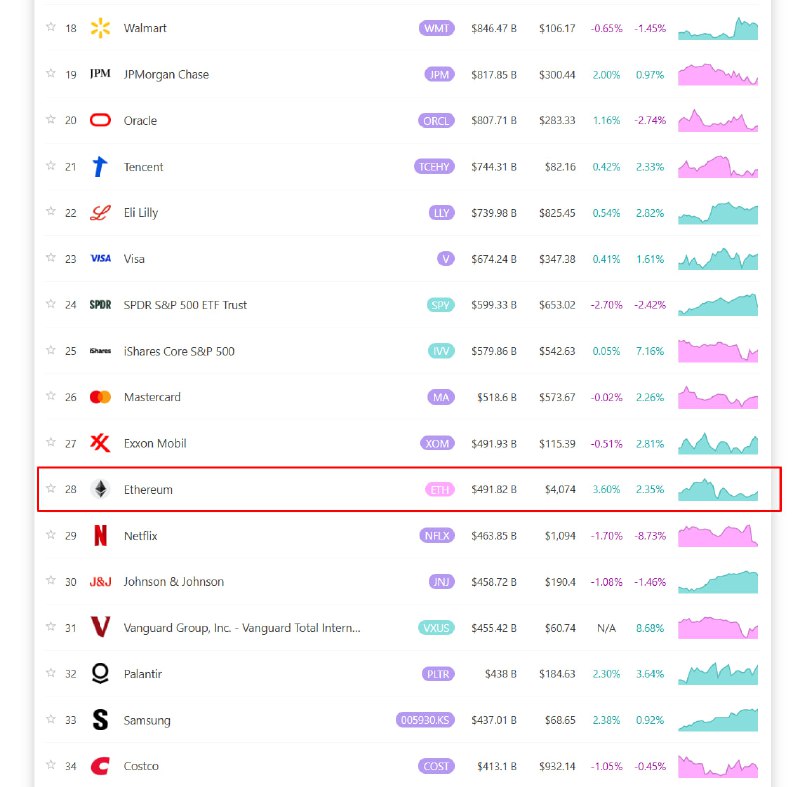Open Tencent via its logo

coord(99,167)
